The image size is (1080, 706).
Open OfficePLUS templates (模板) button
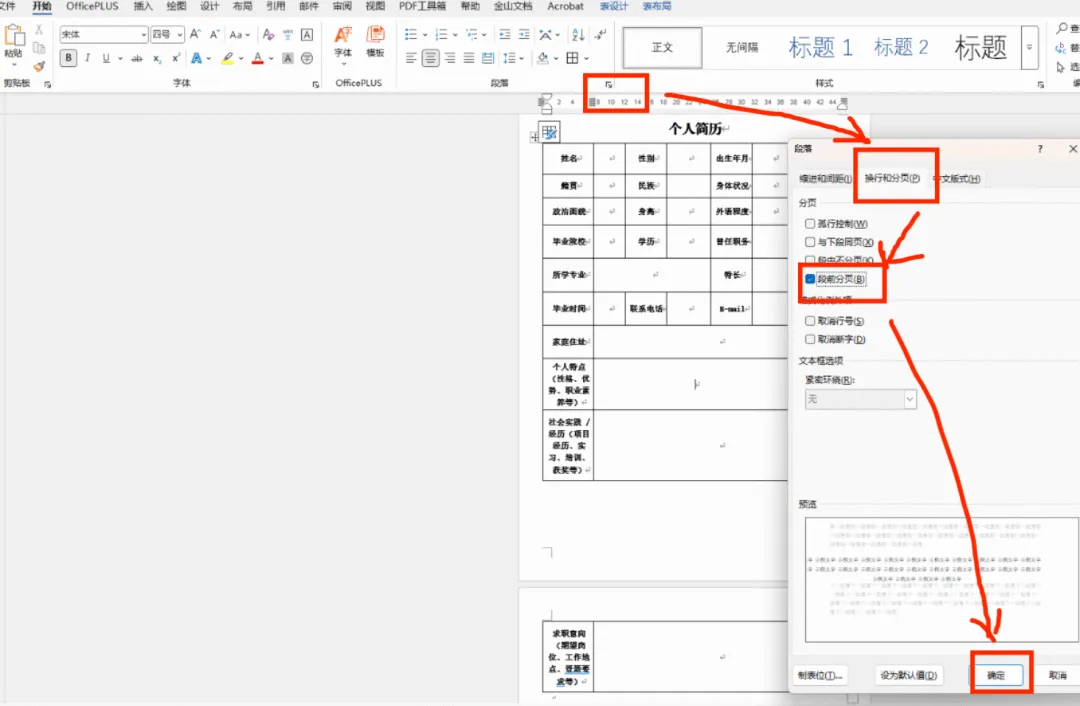coord(375,41)
